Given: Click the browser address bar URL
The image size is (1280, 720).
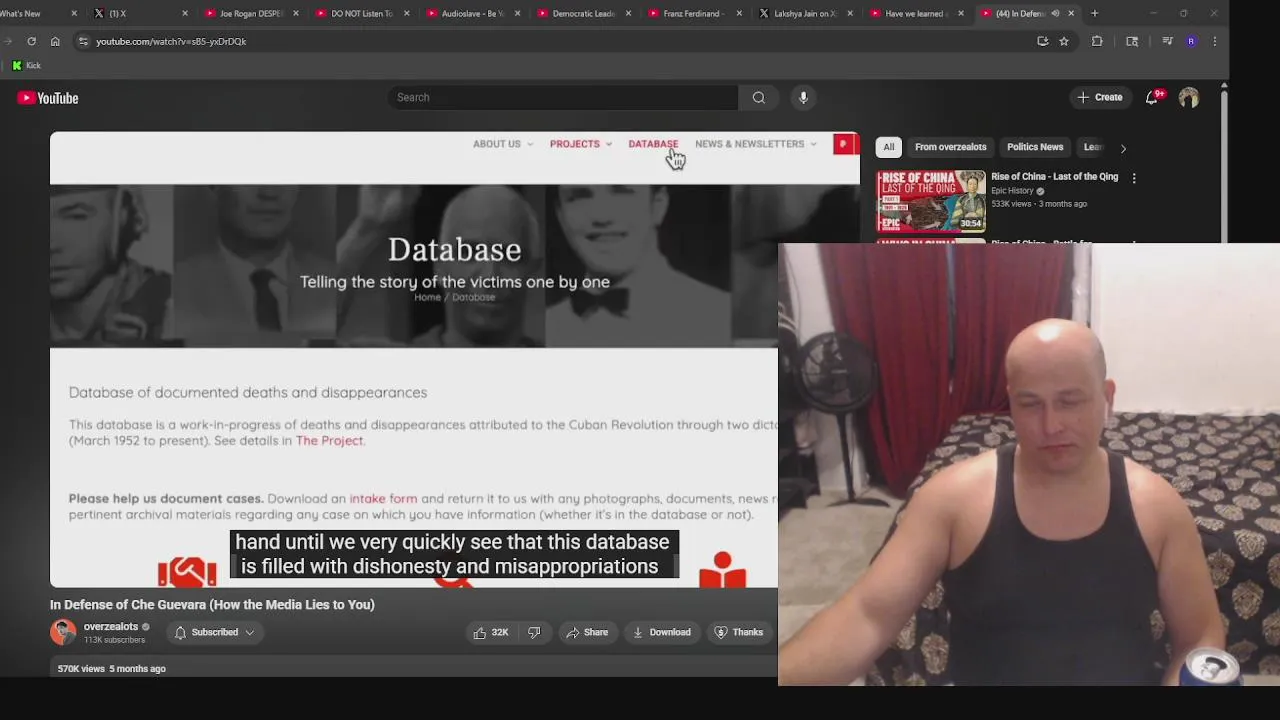Looking at the screenshot, I should [171, 41].
